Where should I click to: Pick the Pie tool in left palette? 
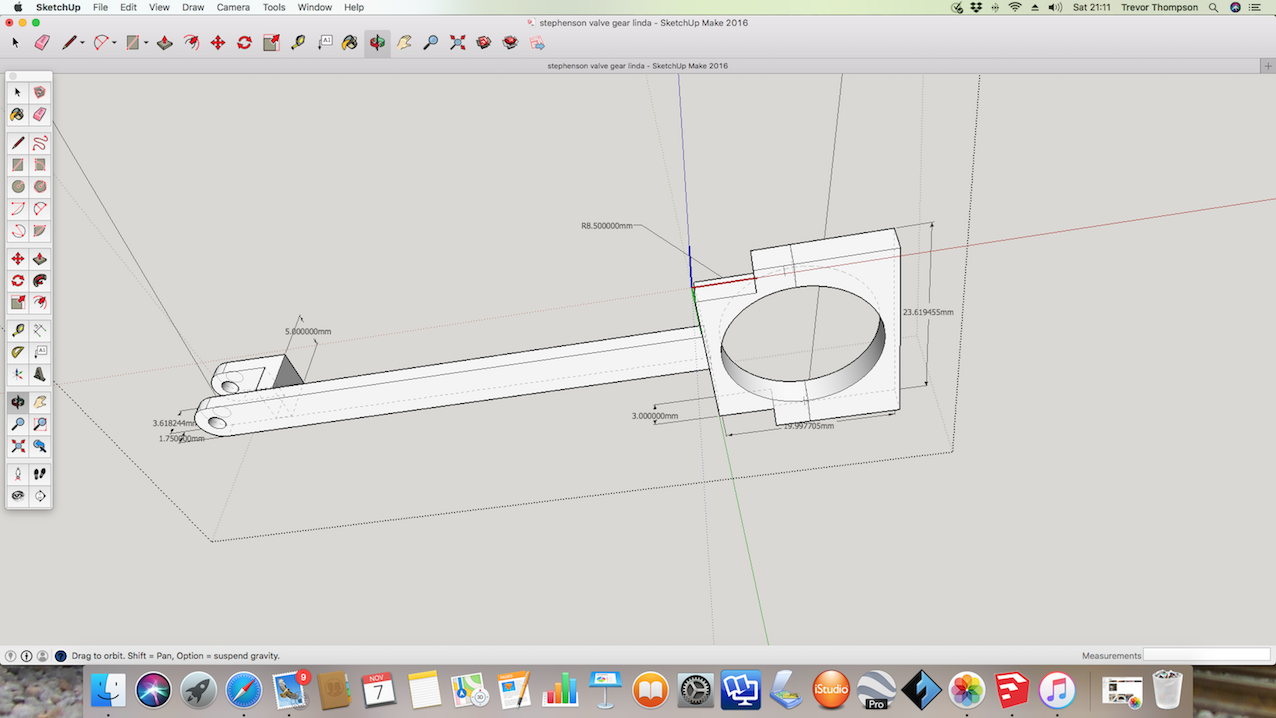coord(40,231)
